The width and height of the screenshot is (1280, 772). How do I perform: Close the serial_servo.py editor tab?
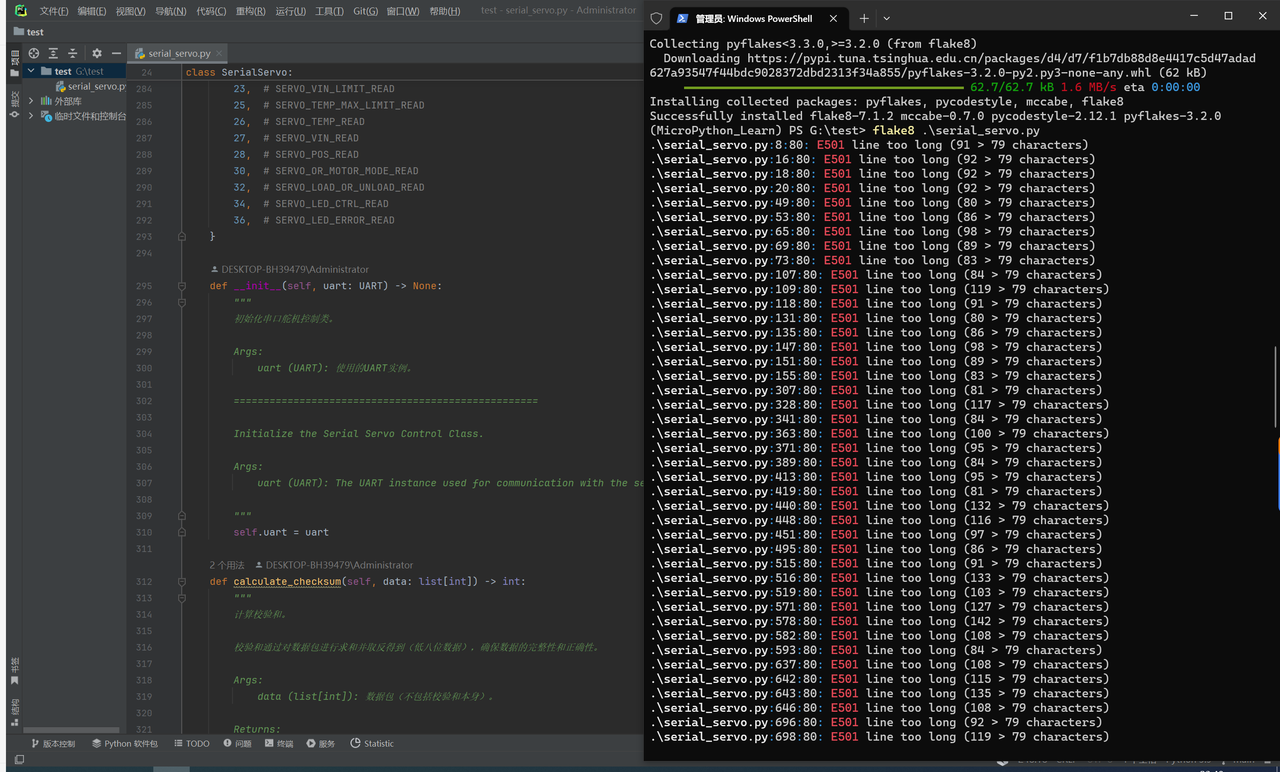[x=219, y=53]
